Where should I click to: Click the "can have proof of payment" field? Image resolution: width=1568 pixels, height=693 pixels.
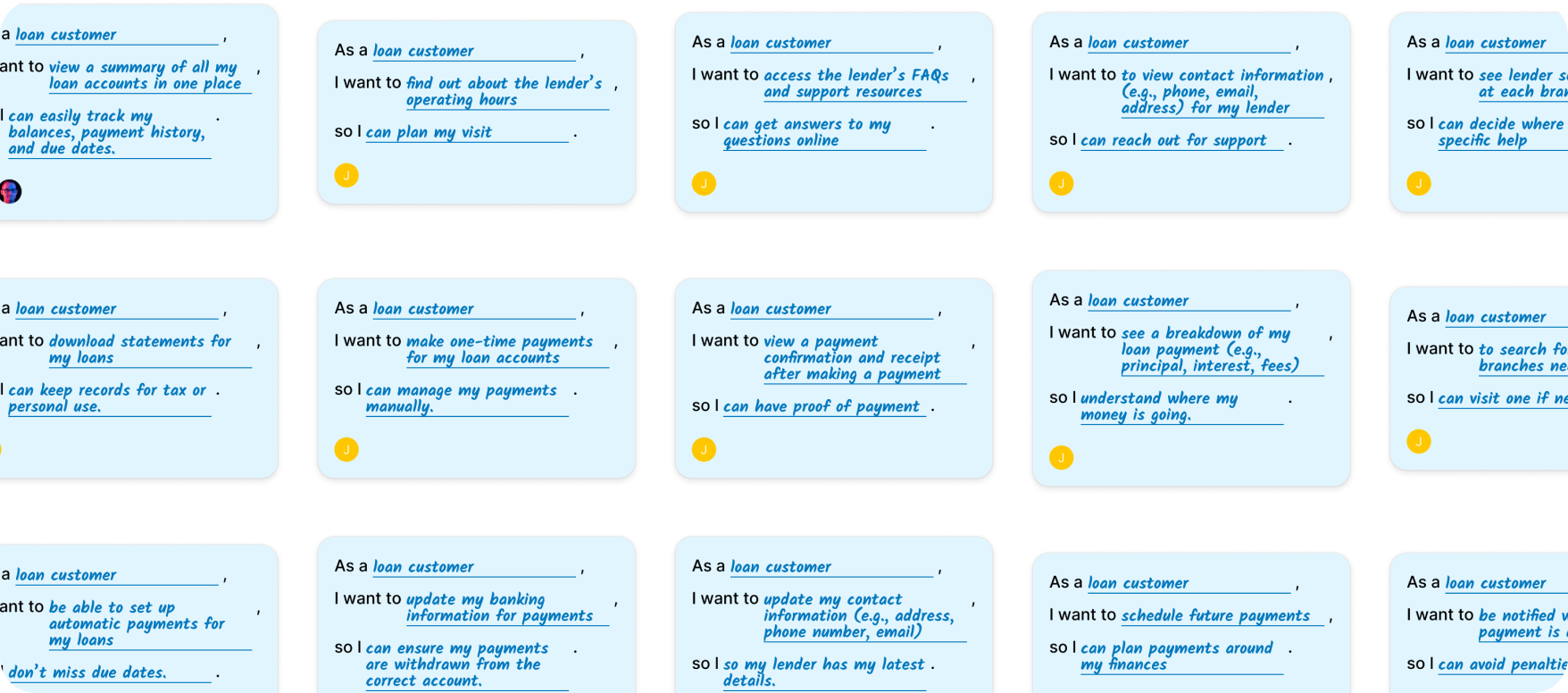[821, 406]
